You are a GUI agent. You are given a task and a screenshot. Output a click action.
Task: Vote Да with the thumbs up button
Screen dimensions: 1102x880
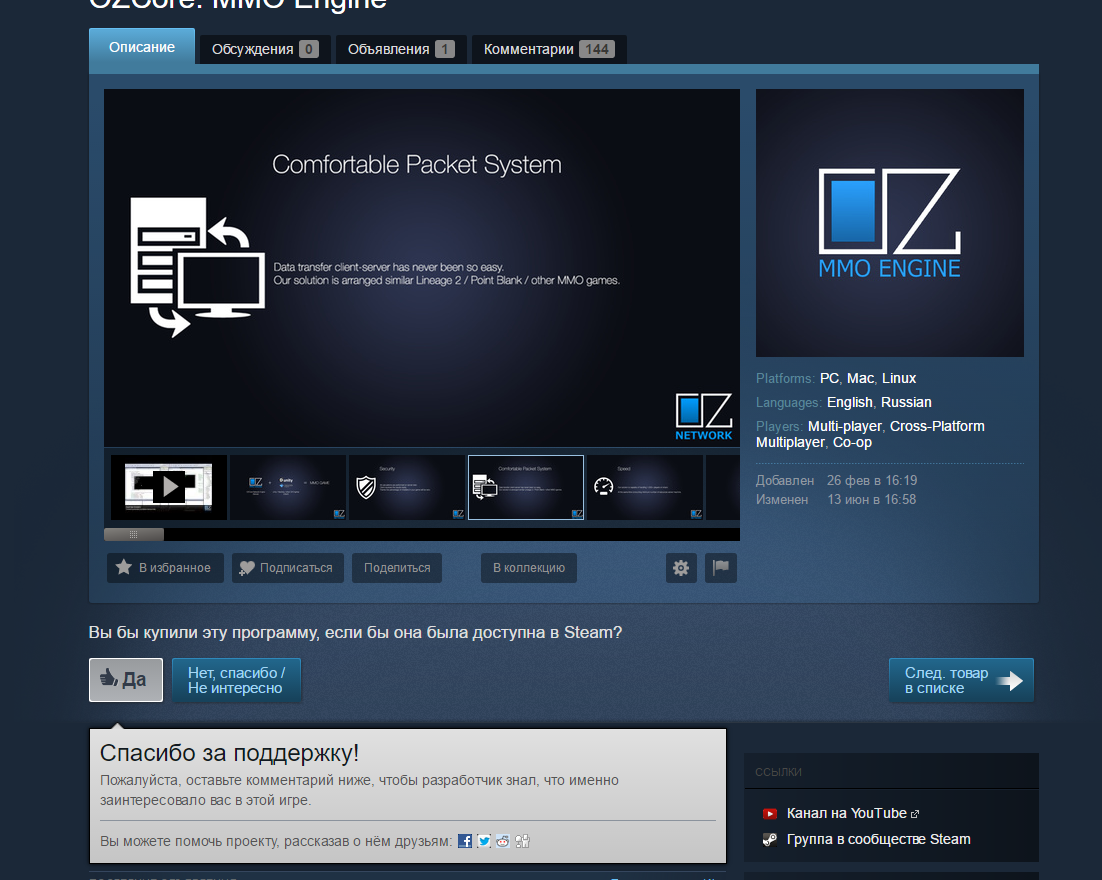click(126, 680)
